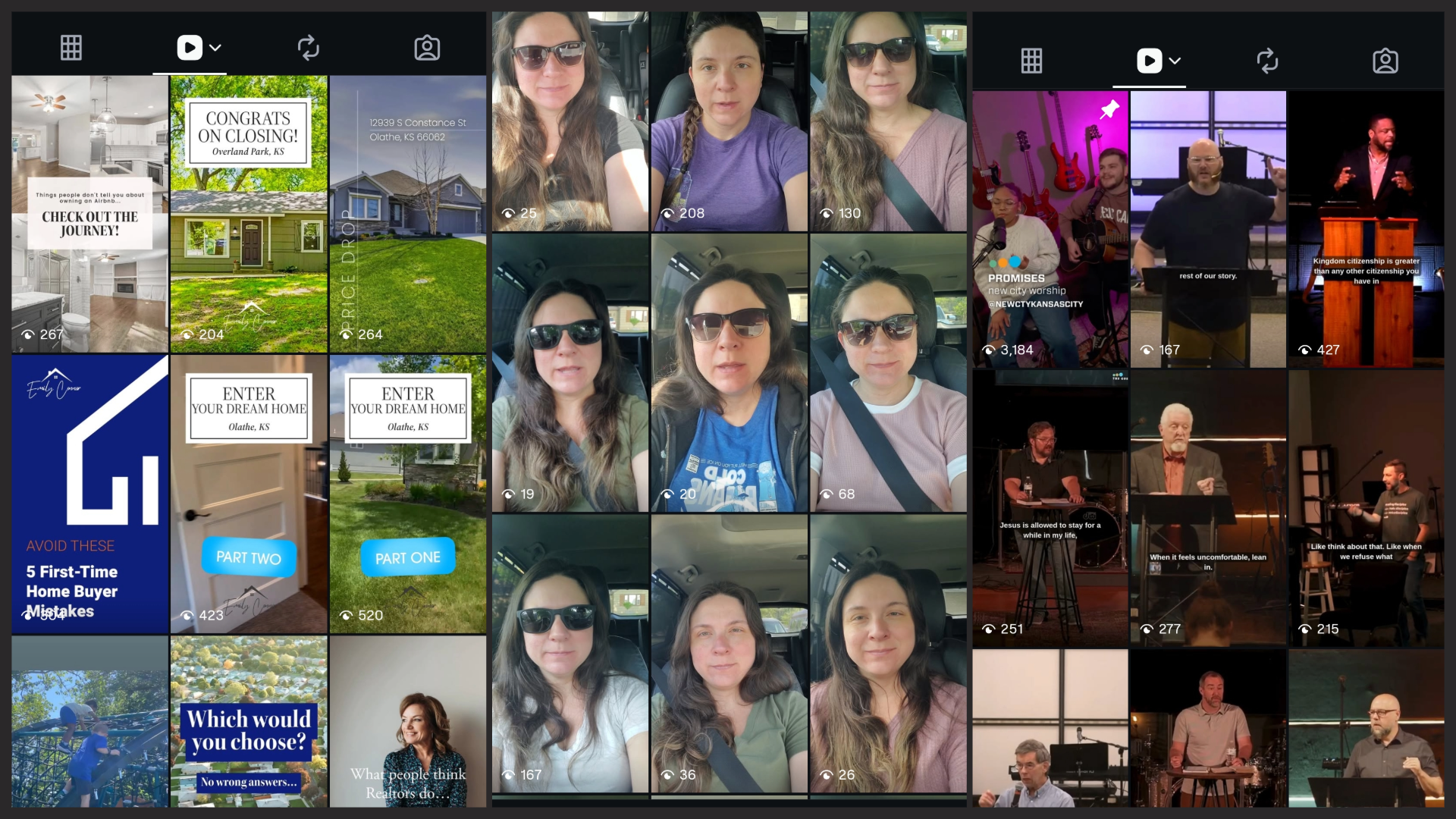
Task: Open selfie reel with 36 views
Action: point(730,654)
